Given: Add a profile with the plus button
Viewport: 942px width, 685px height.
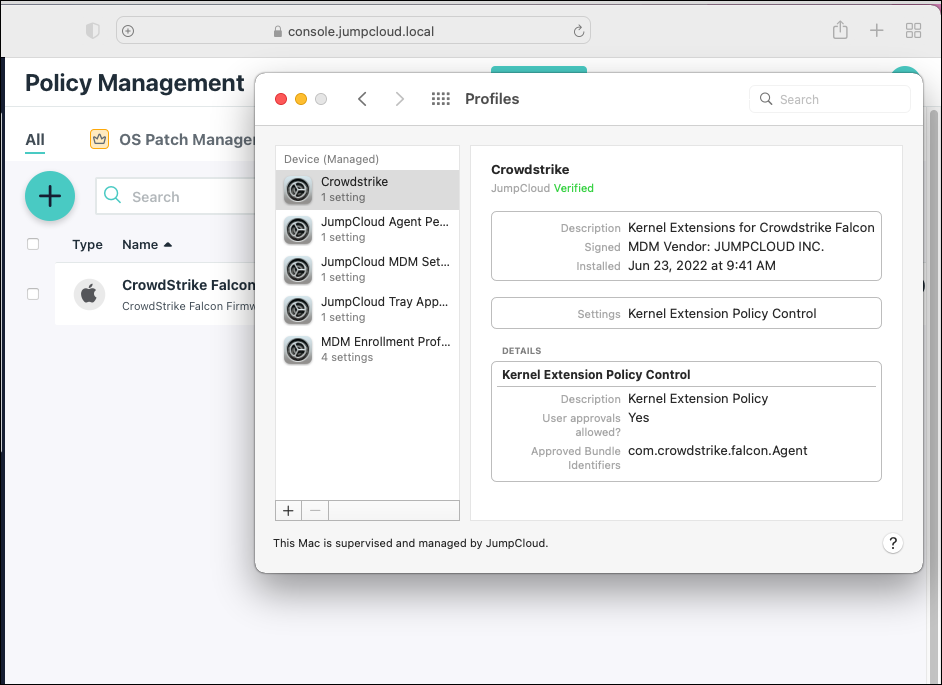Looking at the screenshot, I should 288,510.
